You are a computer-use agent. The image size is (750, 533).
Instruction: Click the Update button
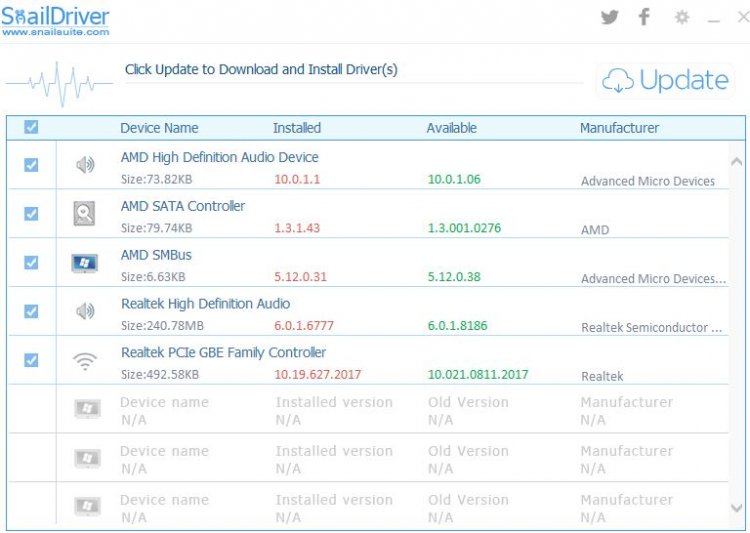(x=665, y=81)
